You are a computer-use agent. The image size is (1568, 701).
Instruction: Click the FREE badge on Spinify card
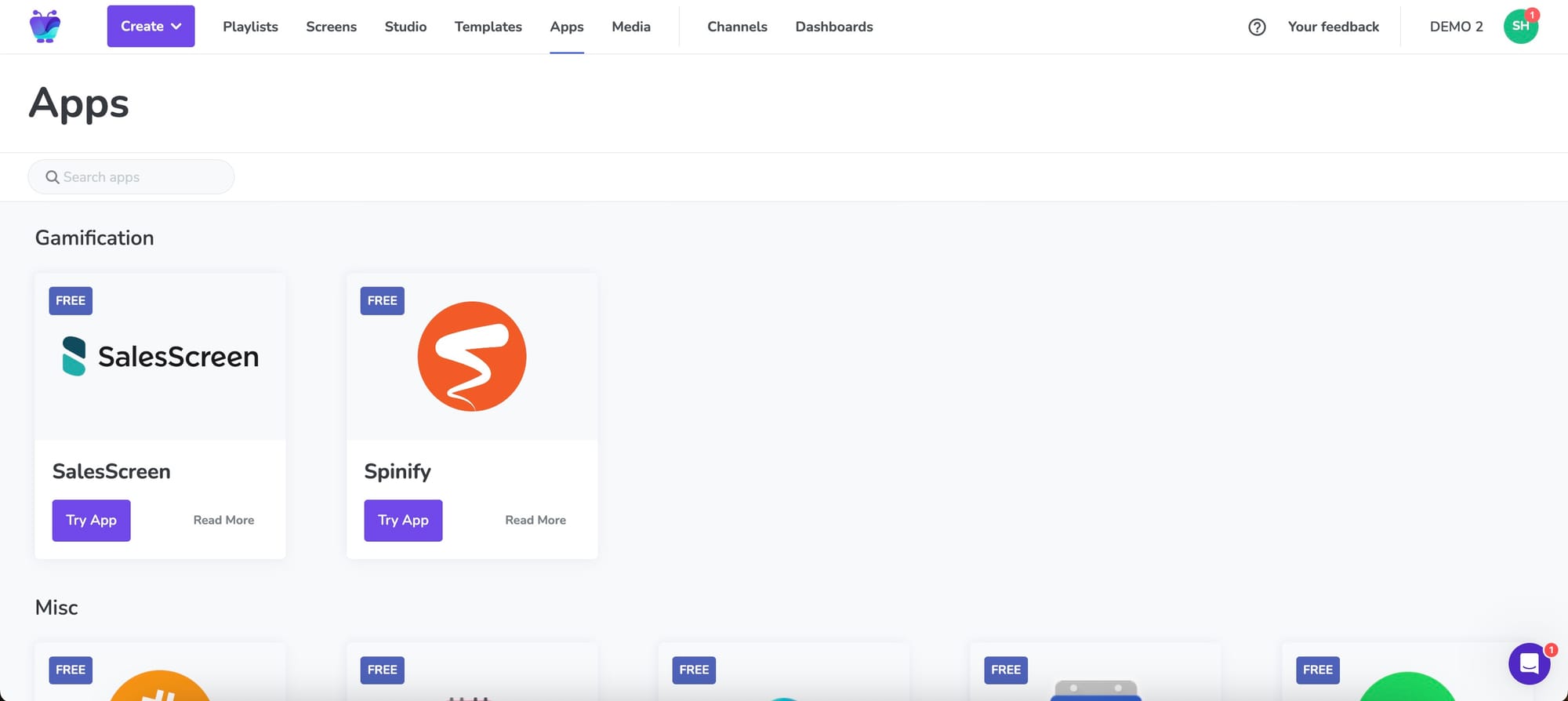(x=383, y=300)
